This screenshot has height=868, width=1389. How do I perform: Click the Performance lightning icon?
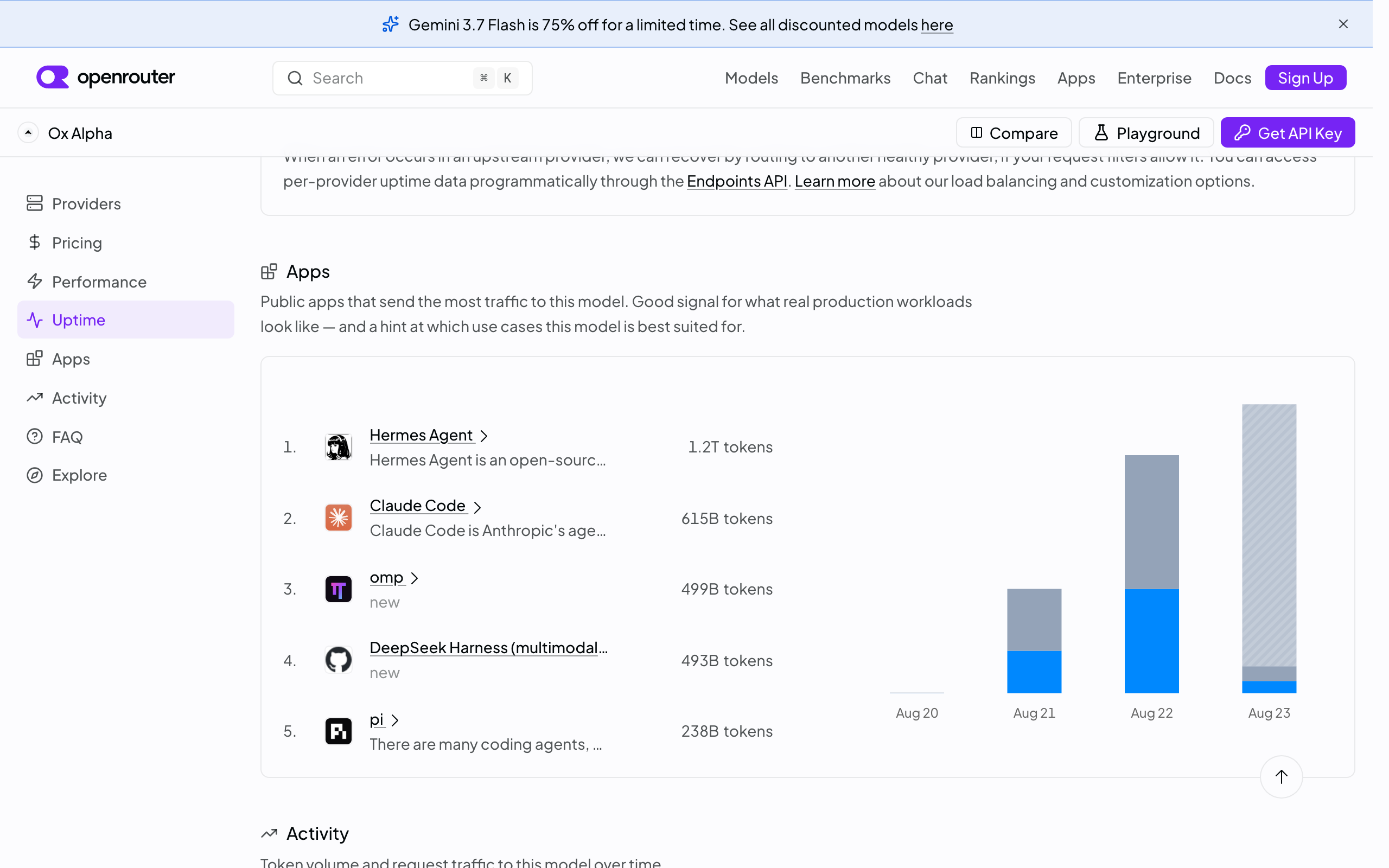click(34, 282)
